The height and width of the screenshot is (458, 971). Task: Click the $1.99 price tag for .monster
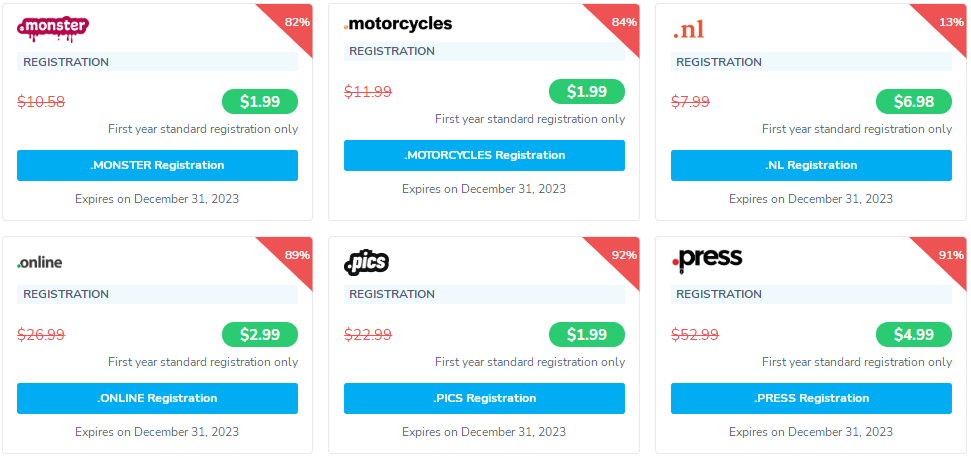259,101
